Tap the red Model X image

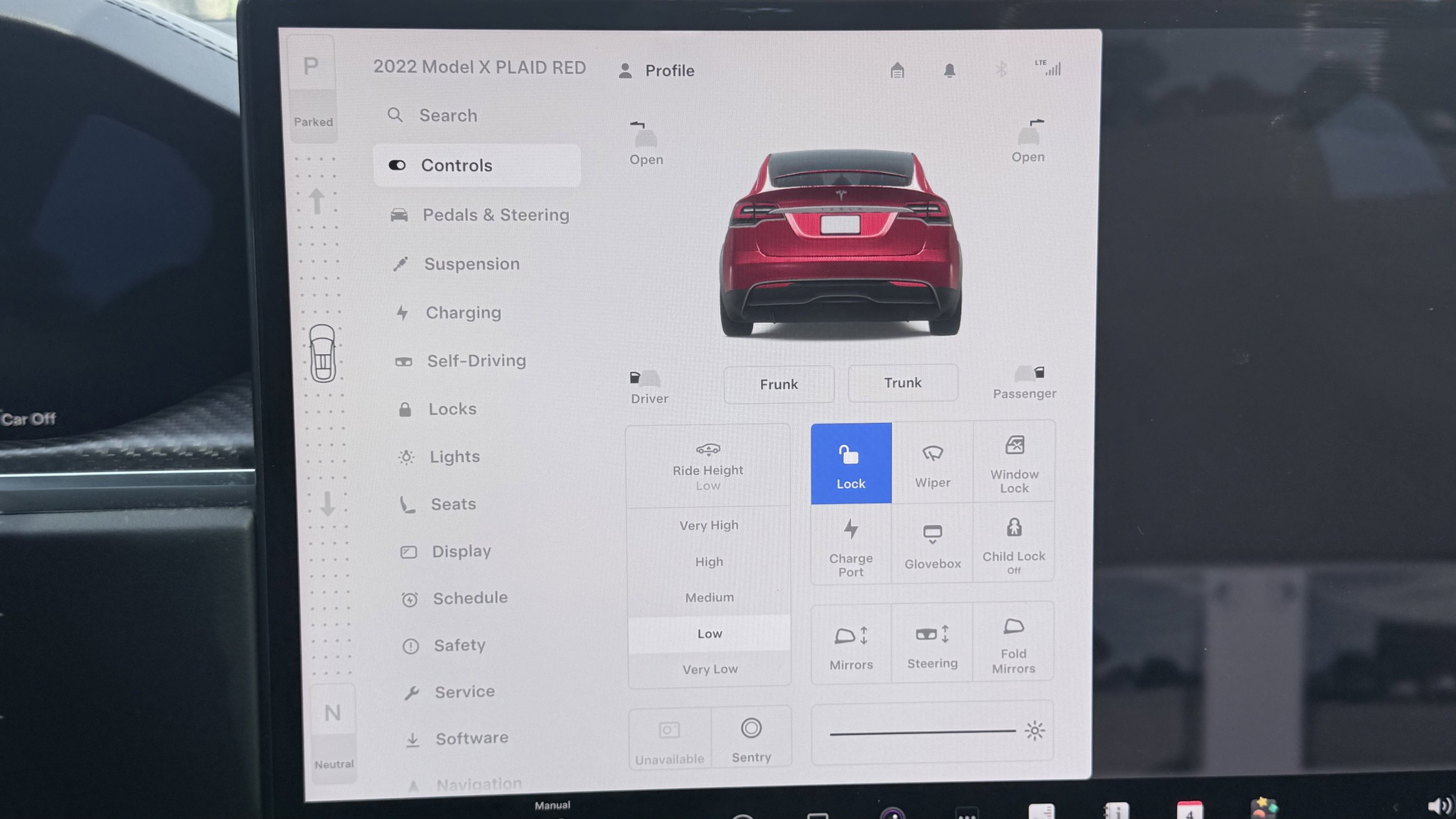pyautogui.click(x=841, y=243)
